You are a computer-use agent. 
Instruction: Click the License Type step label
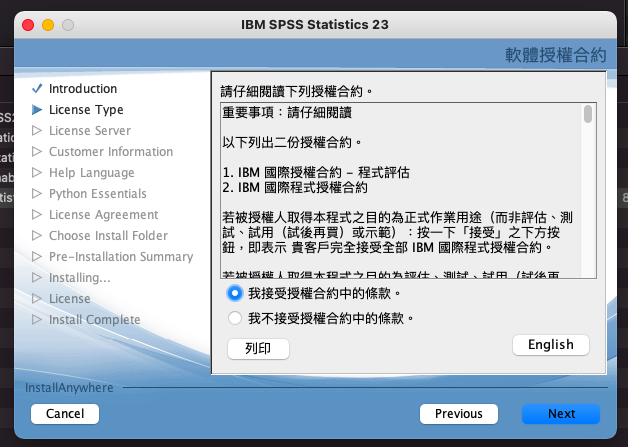(x=86, y=110)
